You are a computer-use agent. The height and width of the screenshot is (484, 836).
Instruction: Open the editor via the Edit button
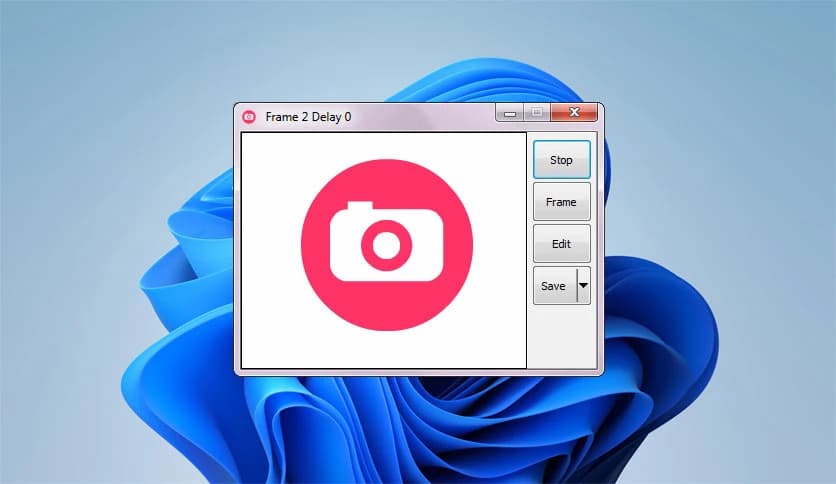(x=561, y=244)
